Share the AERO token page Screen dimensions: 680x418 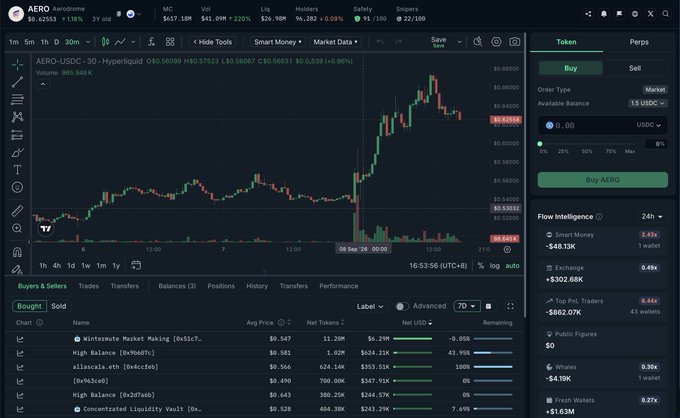point(588,14)
